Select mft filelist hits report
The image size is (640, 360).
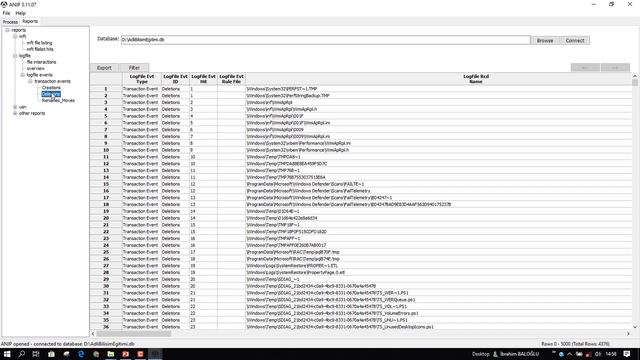coord(40,49)
